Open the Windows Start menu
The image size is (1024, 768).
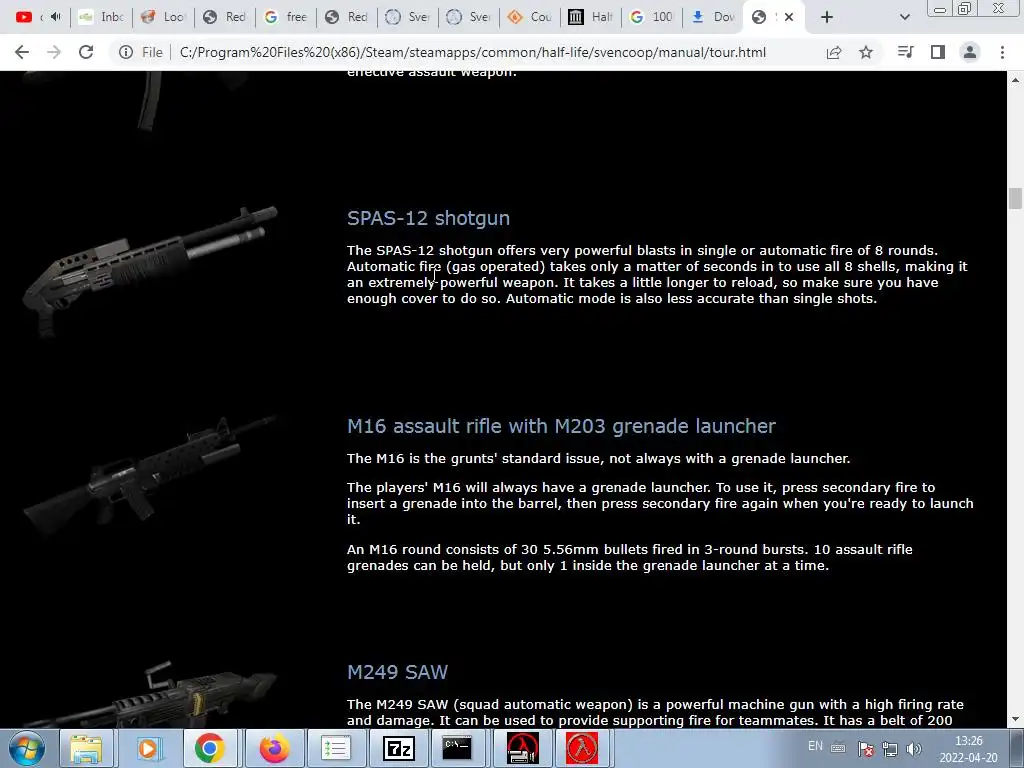[27, 748]
